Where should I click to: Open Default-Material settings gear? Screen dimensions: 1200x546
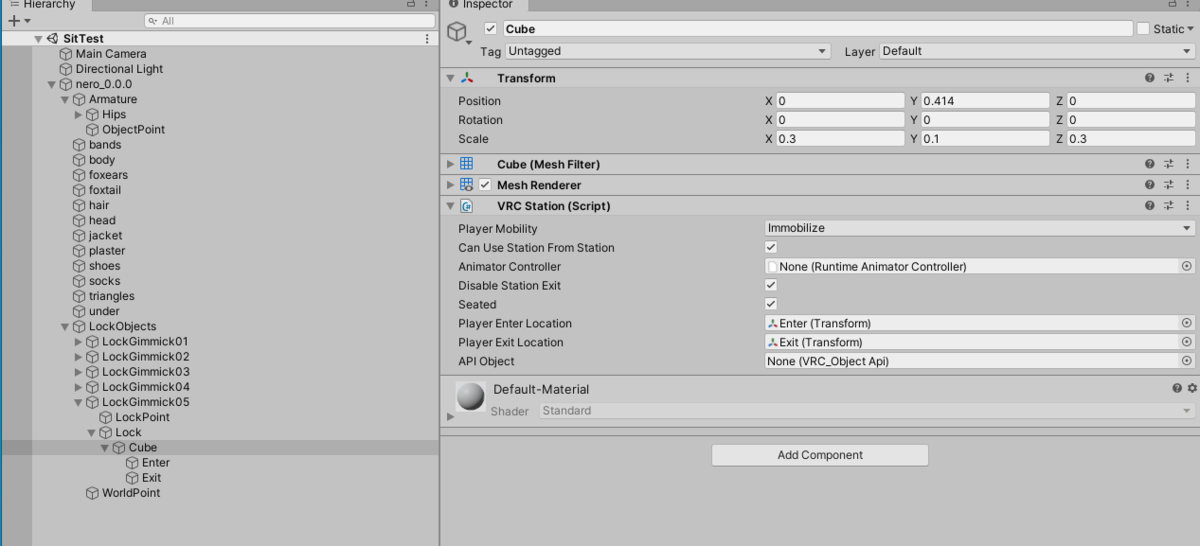pos(1191,388)
